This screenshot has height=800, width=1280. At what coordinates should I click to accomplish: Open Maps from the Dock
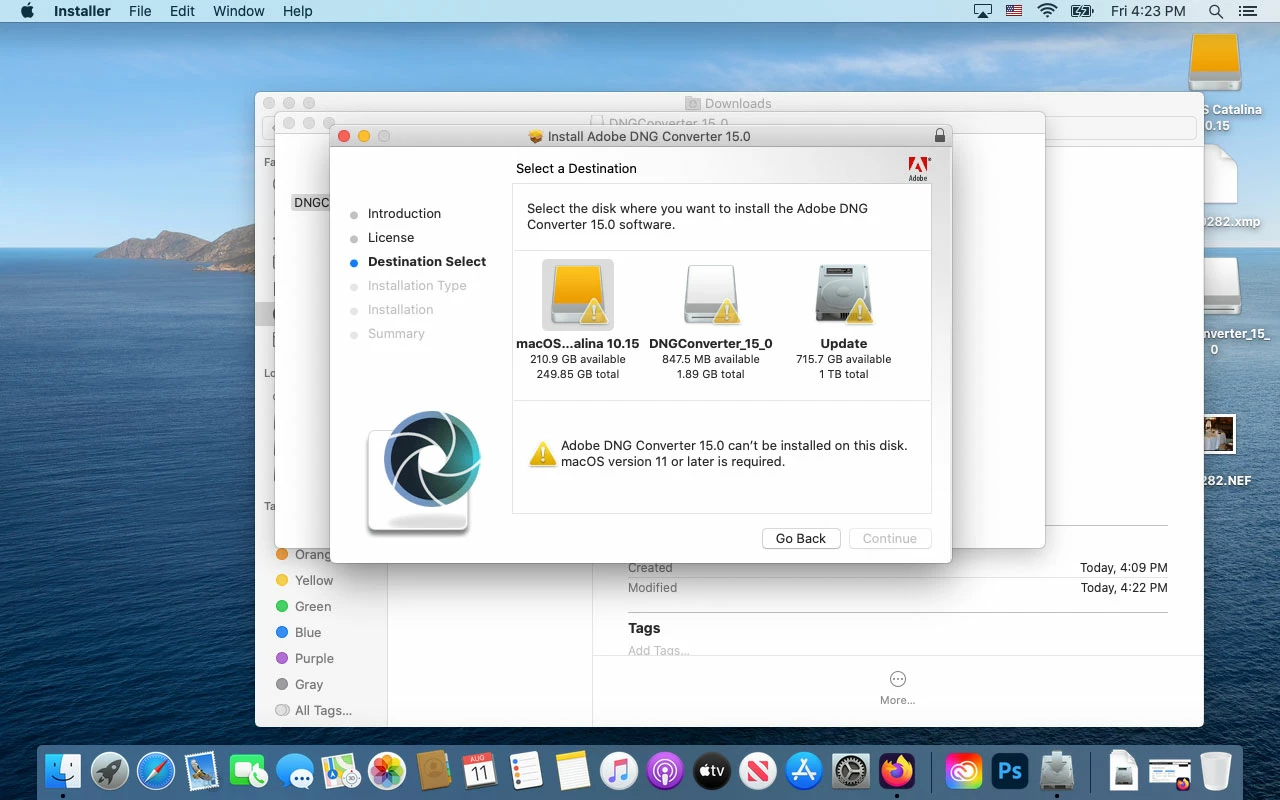(341, 771)
